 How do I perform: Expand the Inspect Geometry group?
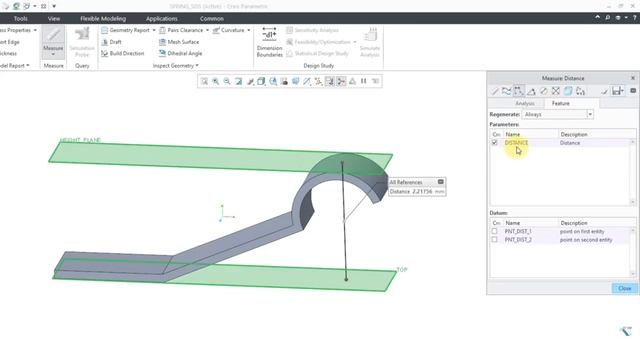pos(176,66)
